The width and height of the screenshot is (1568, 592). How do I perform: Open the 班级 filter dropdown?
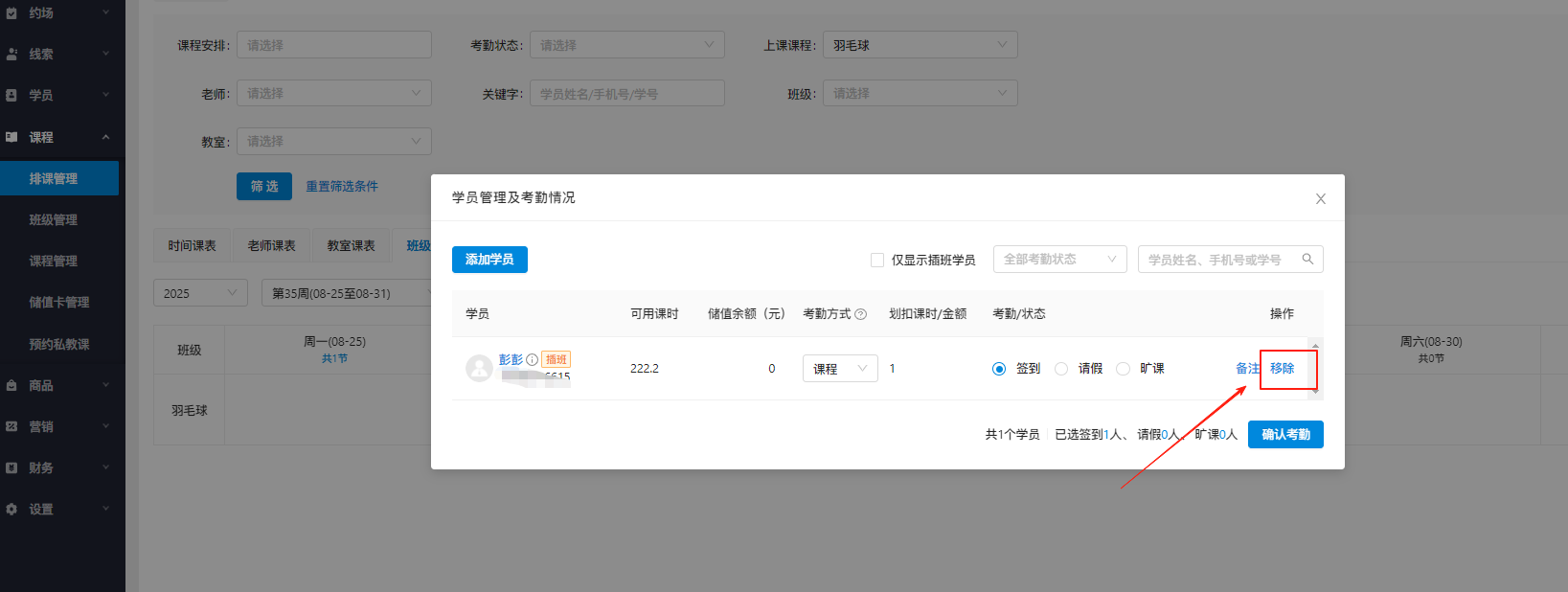pyautogui.click(x=920, y=93)
